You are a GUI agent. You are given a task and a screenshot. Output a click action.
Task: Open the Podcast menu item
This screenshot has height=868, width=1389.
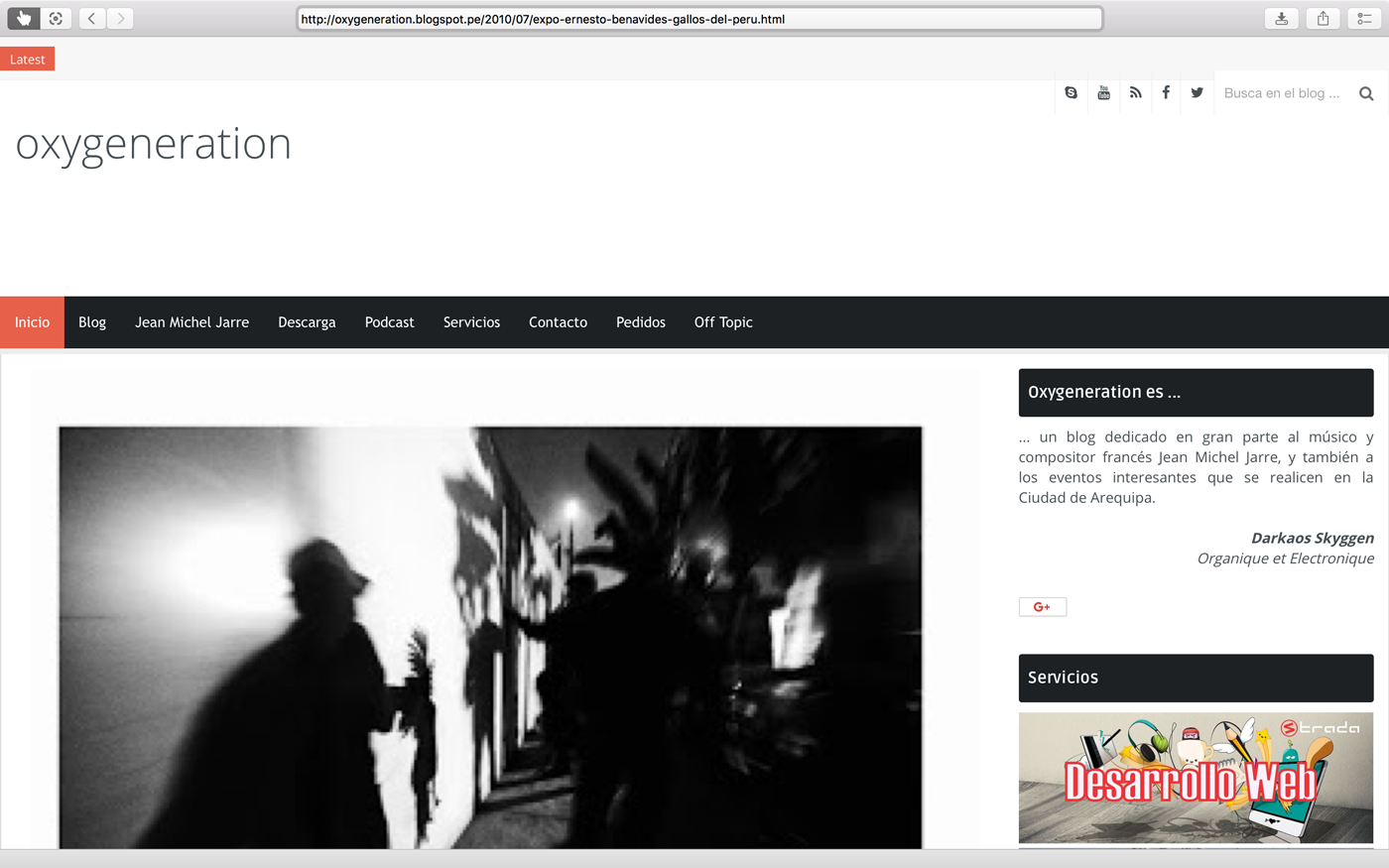coord(390,322)
